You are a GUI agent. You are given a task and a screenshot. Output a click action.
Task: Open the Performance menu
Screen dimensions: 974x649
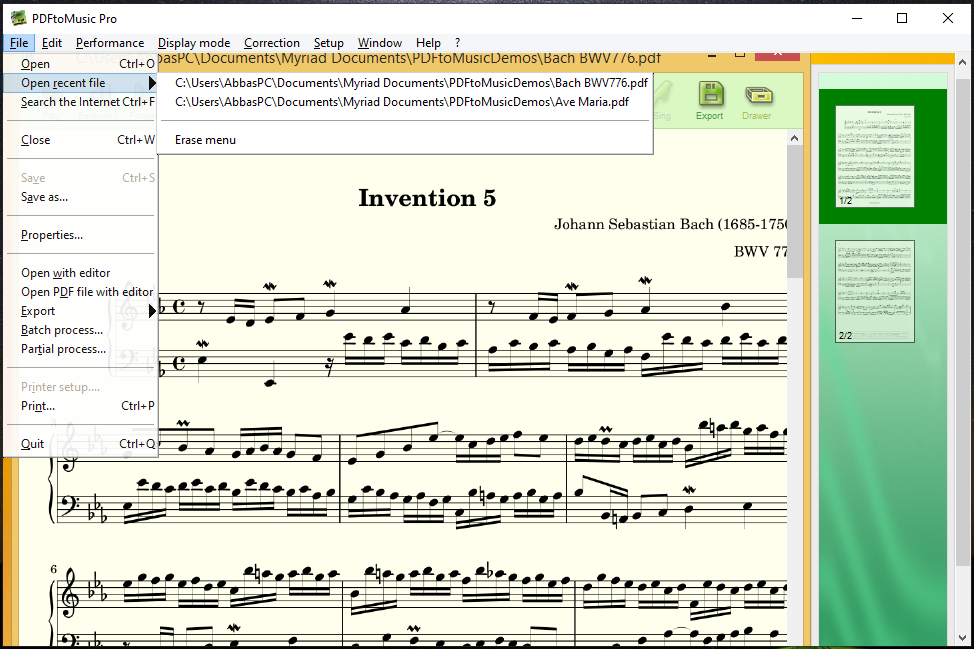[x=110, y=43]
